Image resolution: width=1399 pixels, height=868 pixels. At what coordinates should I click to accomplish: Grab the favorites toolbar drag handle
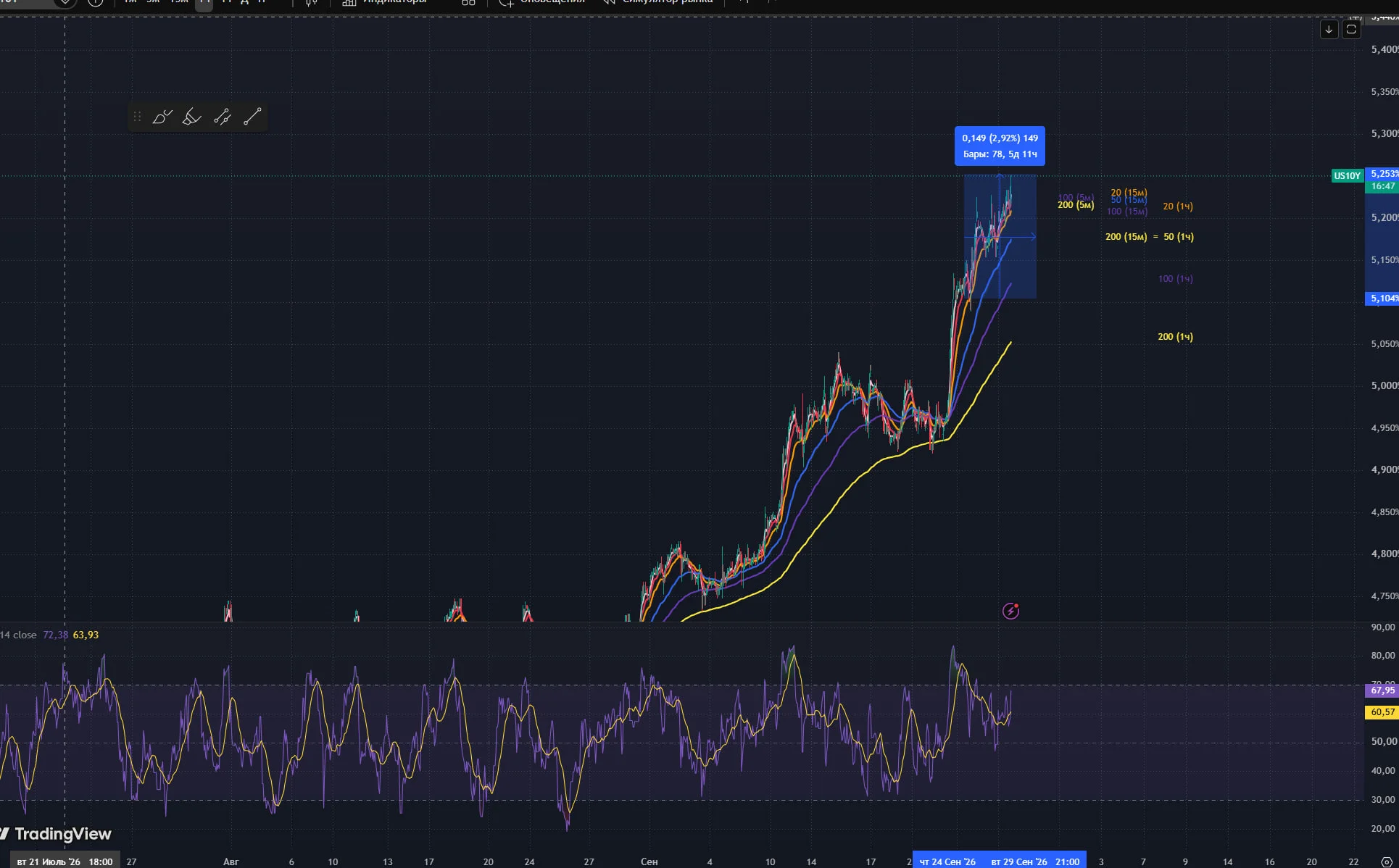pyautogui.click(x=137, y=117)
